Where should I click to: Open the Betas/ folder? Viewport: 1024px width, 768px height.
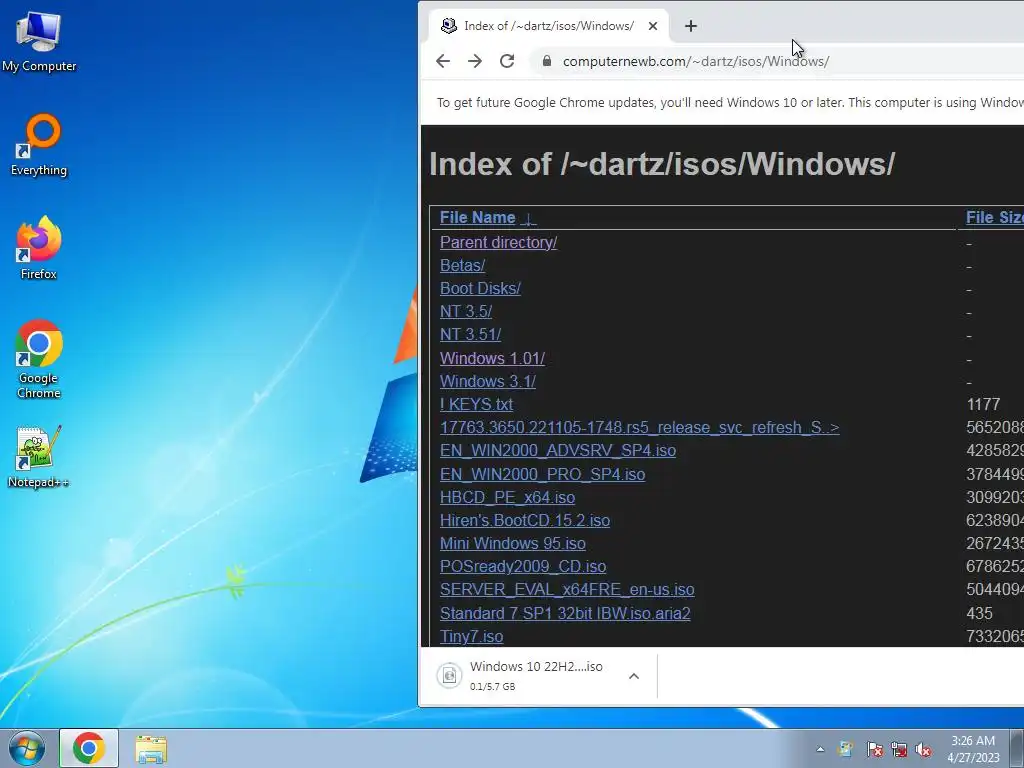click(x=462, y=266)
